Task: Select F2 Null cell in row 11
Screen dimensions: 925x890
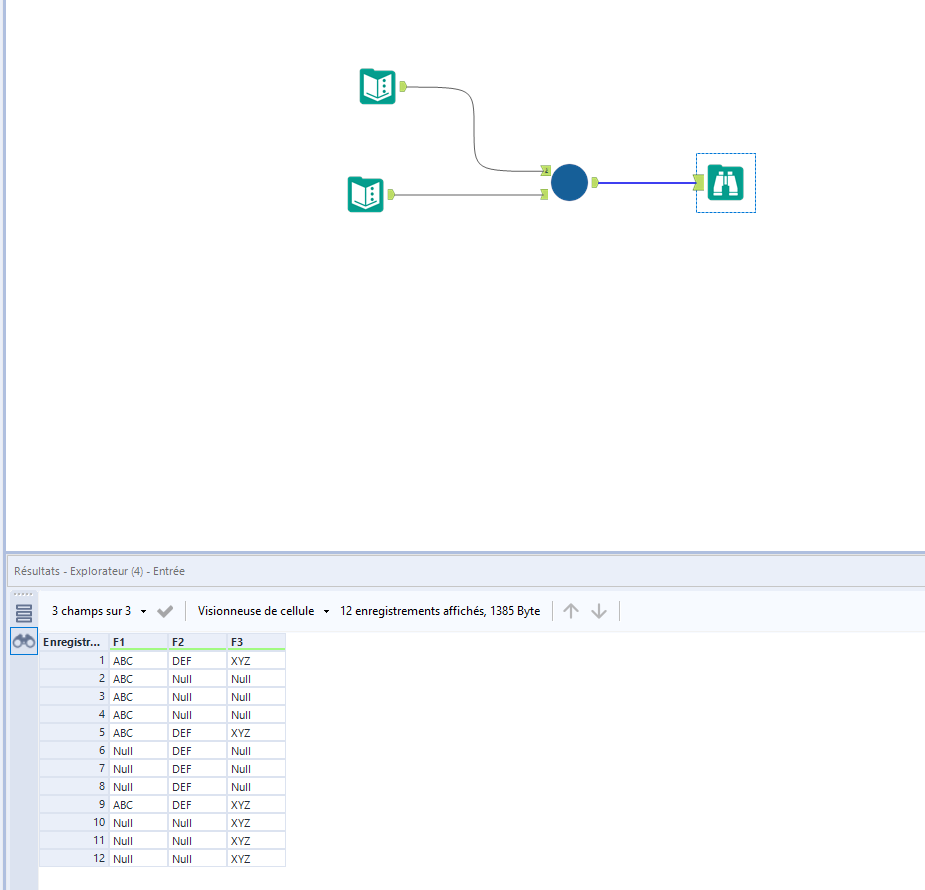Action: (x=198, y=840)
